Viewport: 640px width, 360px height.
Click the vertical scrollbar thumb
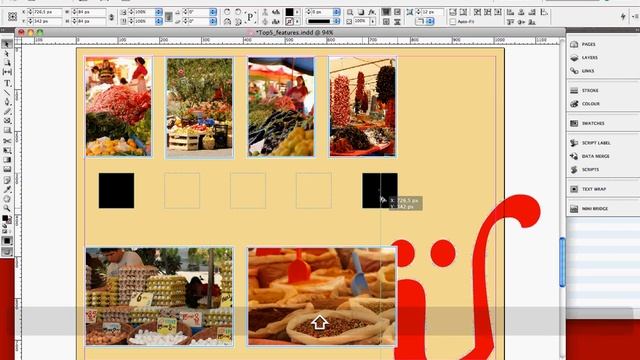562,262
